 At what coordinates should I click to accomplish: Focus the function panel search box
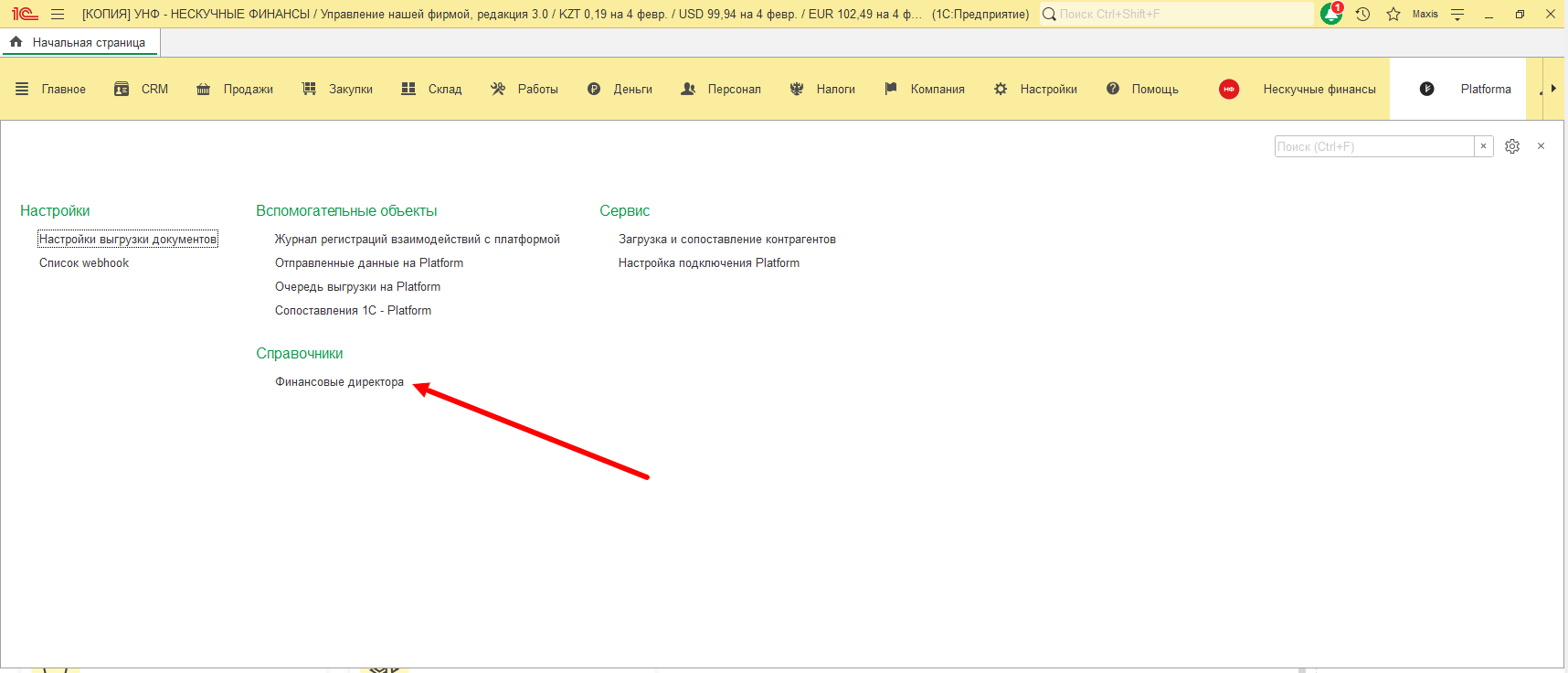pyautogui.click(x=1373, y=146)
